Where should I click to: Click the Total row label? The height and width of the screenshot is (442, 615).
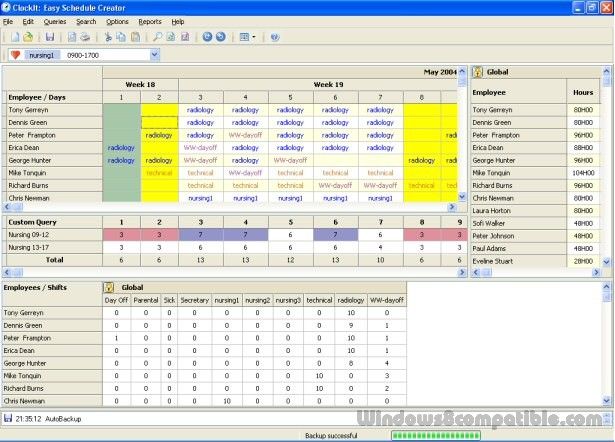coord(53,260)
